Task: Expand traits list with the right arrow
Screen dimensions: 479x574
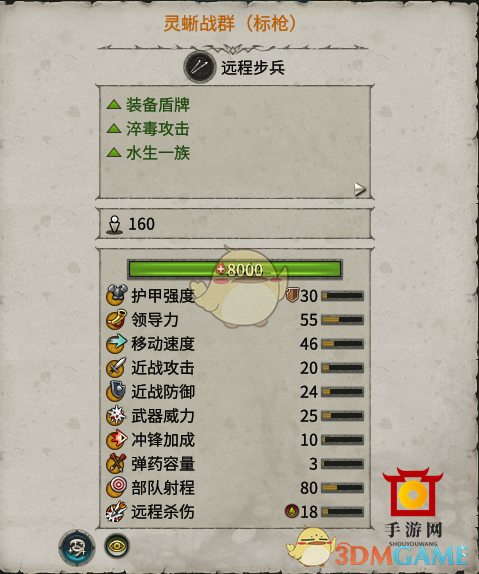Action: pos(360,189)
